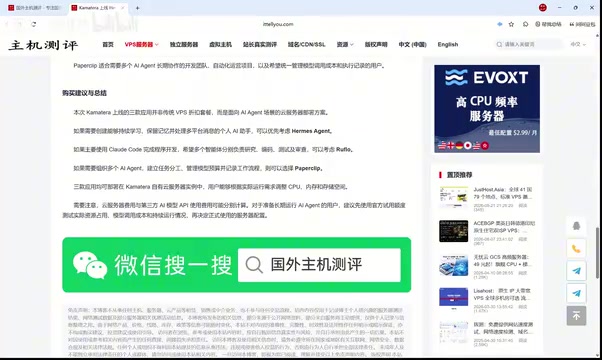Click the imellyou.com address bar

[x=278, y=24]
